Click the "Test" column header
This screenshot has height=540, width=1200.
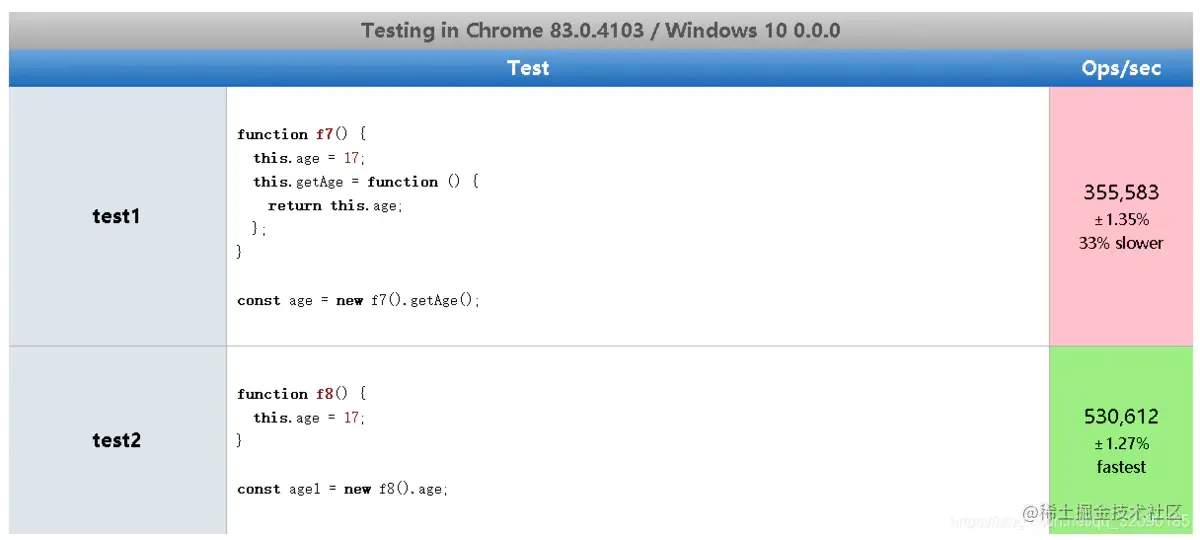[x=528, y=68]
